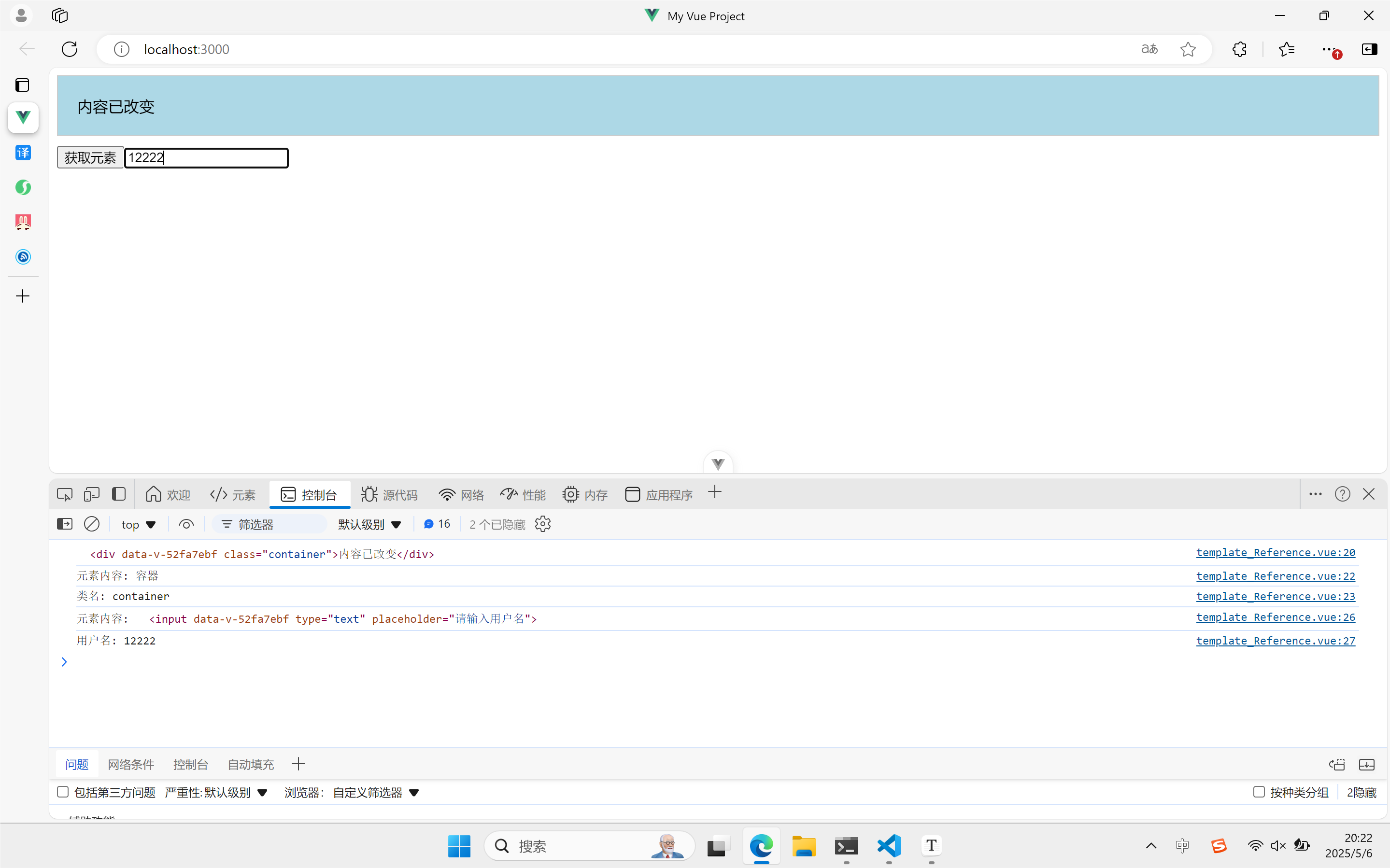Toggle device emulation icon in DevTools
Image resolution: width=1390 pixels, height=868 pixels.
tap(91, 494)
